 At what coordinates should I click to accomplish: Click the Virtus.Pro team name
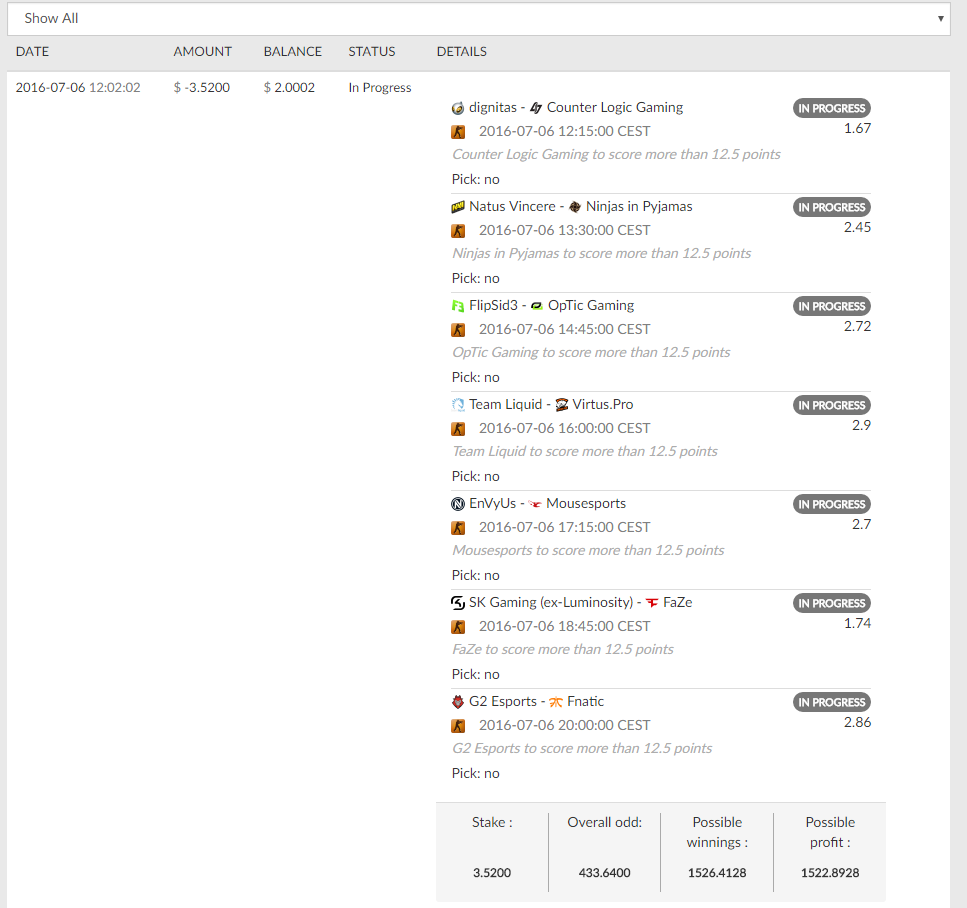(x=603, y=405)
